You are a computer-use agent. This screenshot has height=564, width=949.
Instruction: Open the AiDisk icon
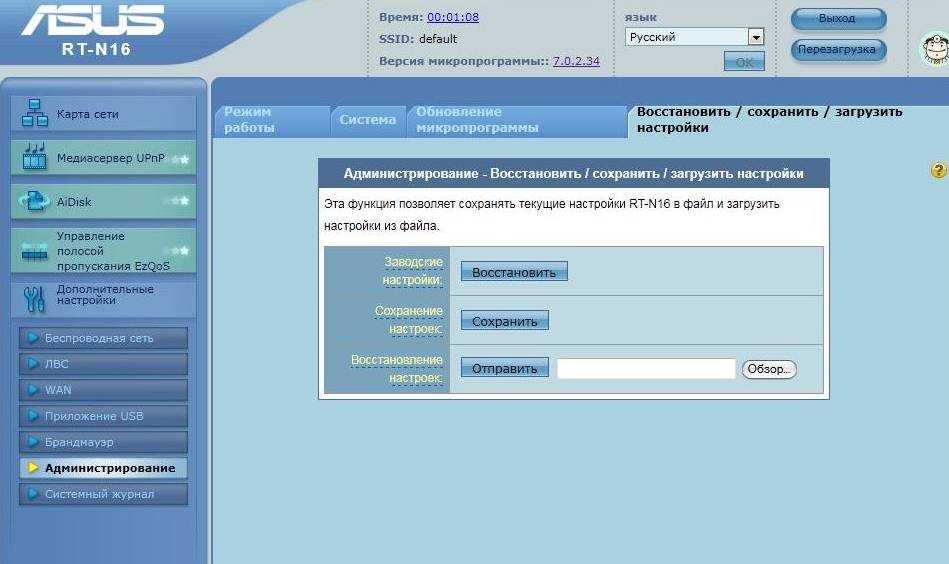click(x=34, y=201)
